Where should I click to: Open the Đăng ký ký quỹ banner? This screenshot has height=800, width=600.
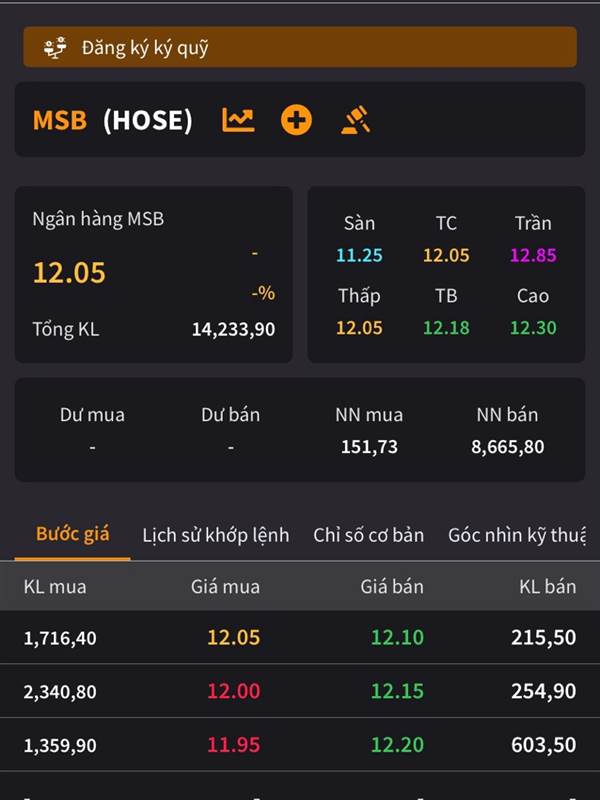(300, 47)
